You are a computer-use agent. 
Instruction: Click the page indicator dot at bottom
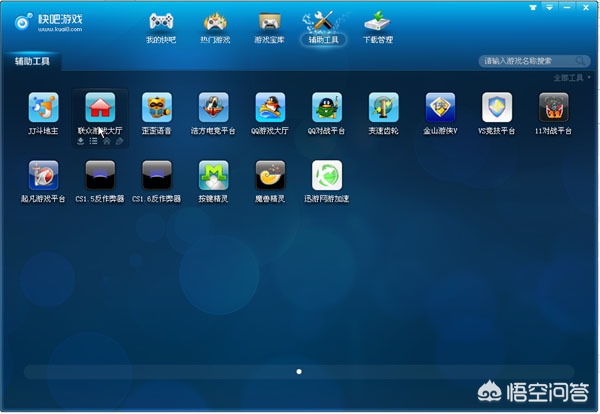(x=299, y=372)
